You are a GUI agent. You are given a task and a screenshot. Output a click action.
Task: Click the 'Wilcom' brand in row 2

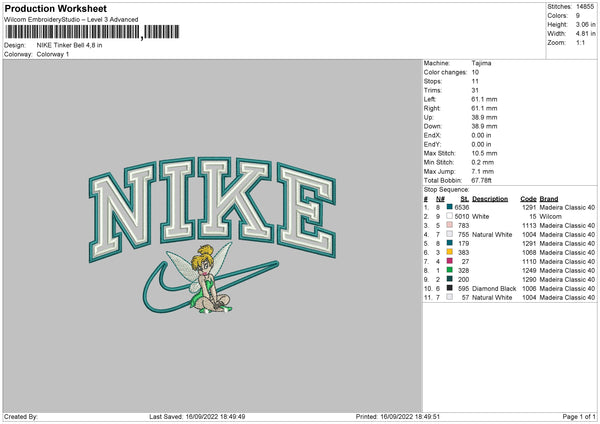point(550,217)
